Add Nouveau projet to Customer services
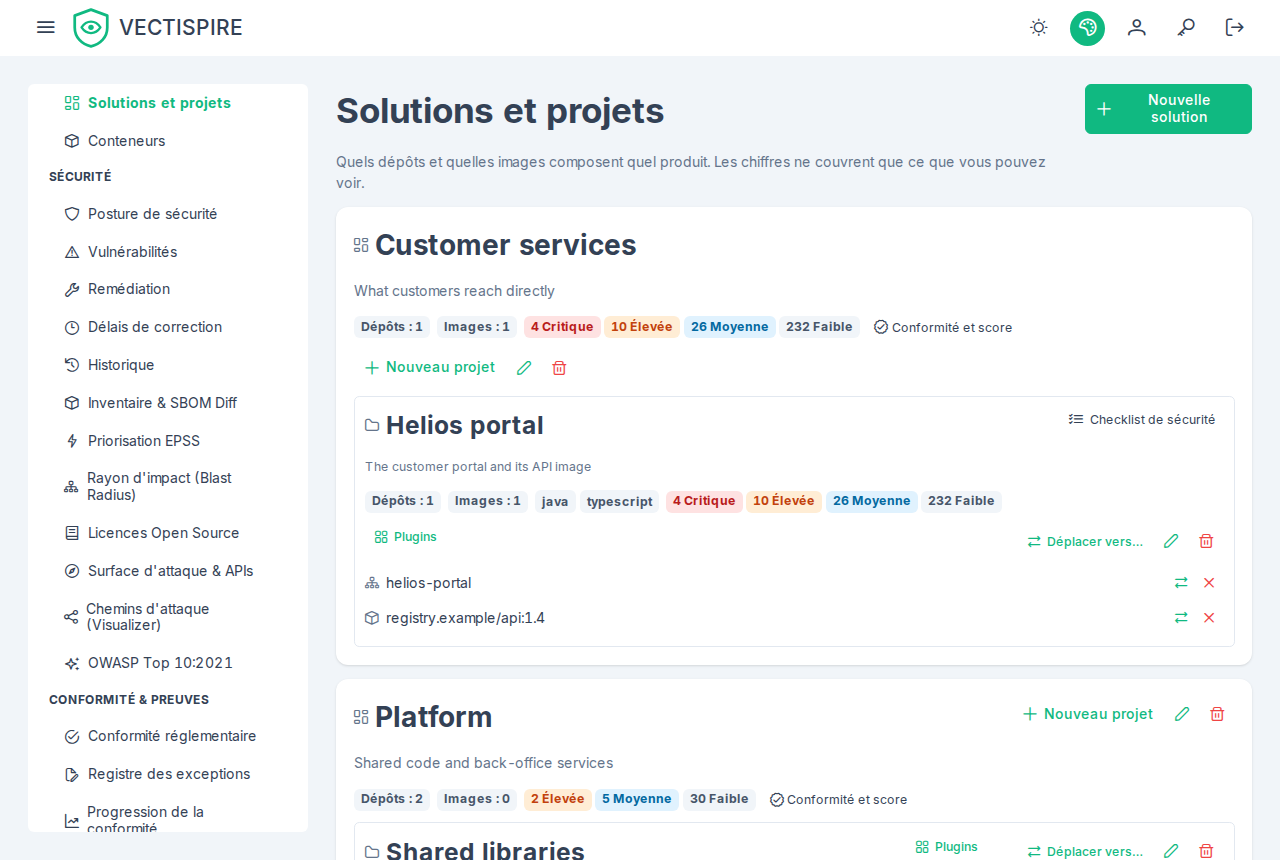 pos(430,367)
